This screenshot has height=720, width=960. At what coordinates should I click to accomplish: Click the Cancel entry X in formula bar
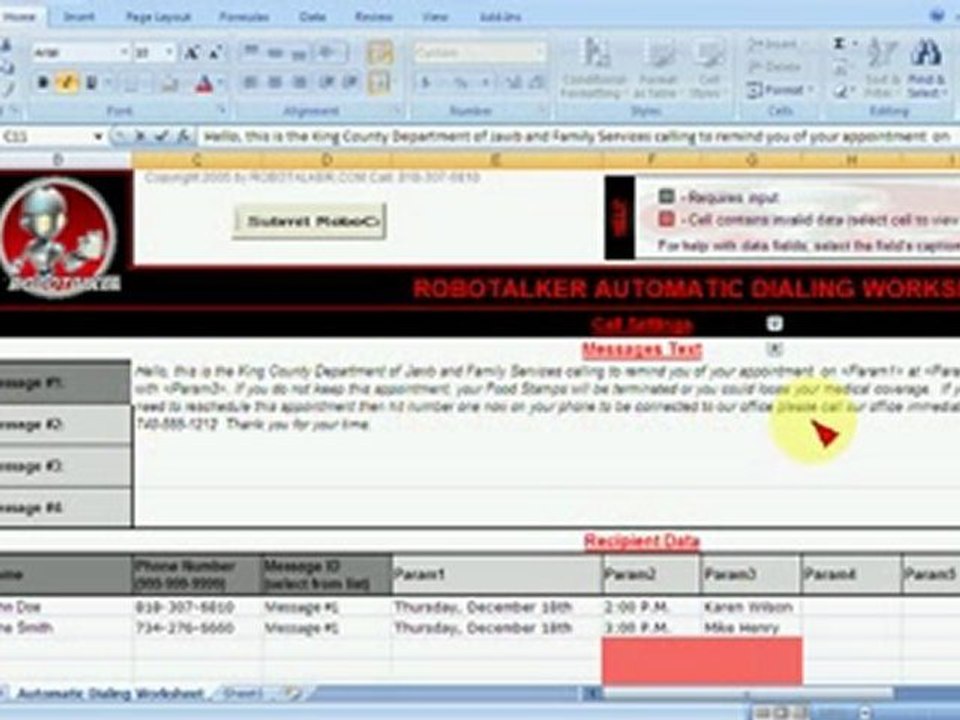140,137
